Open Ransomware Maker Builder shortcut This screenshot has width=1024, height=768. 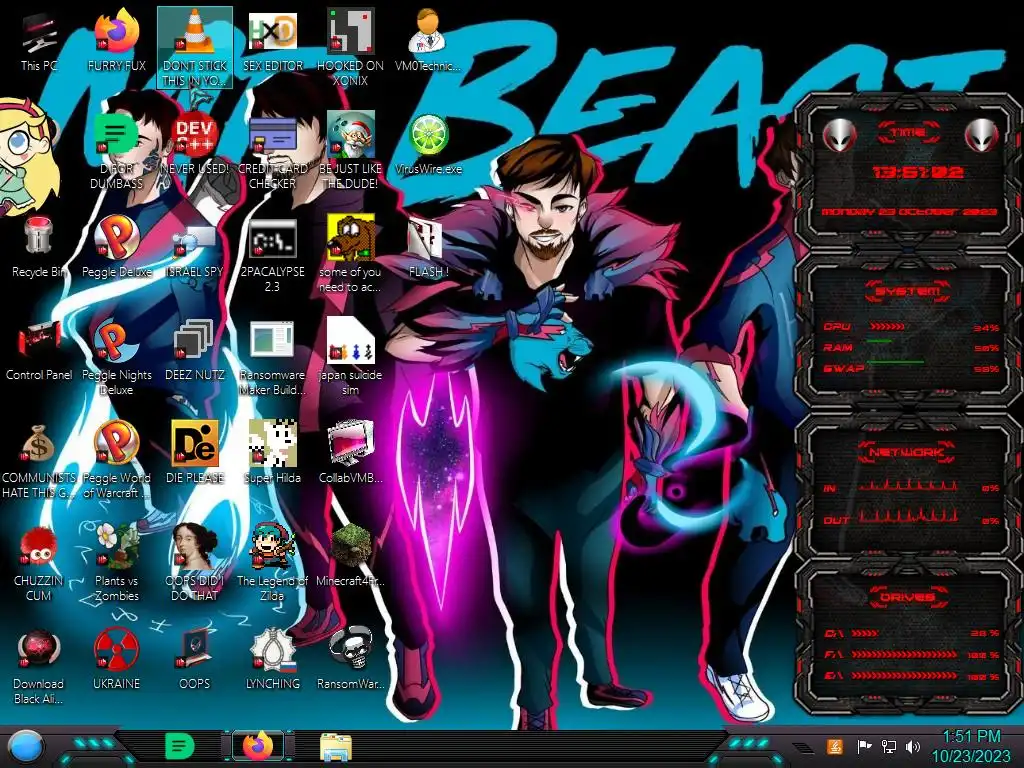(272, 358)
